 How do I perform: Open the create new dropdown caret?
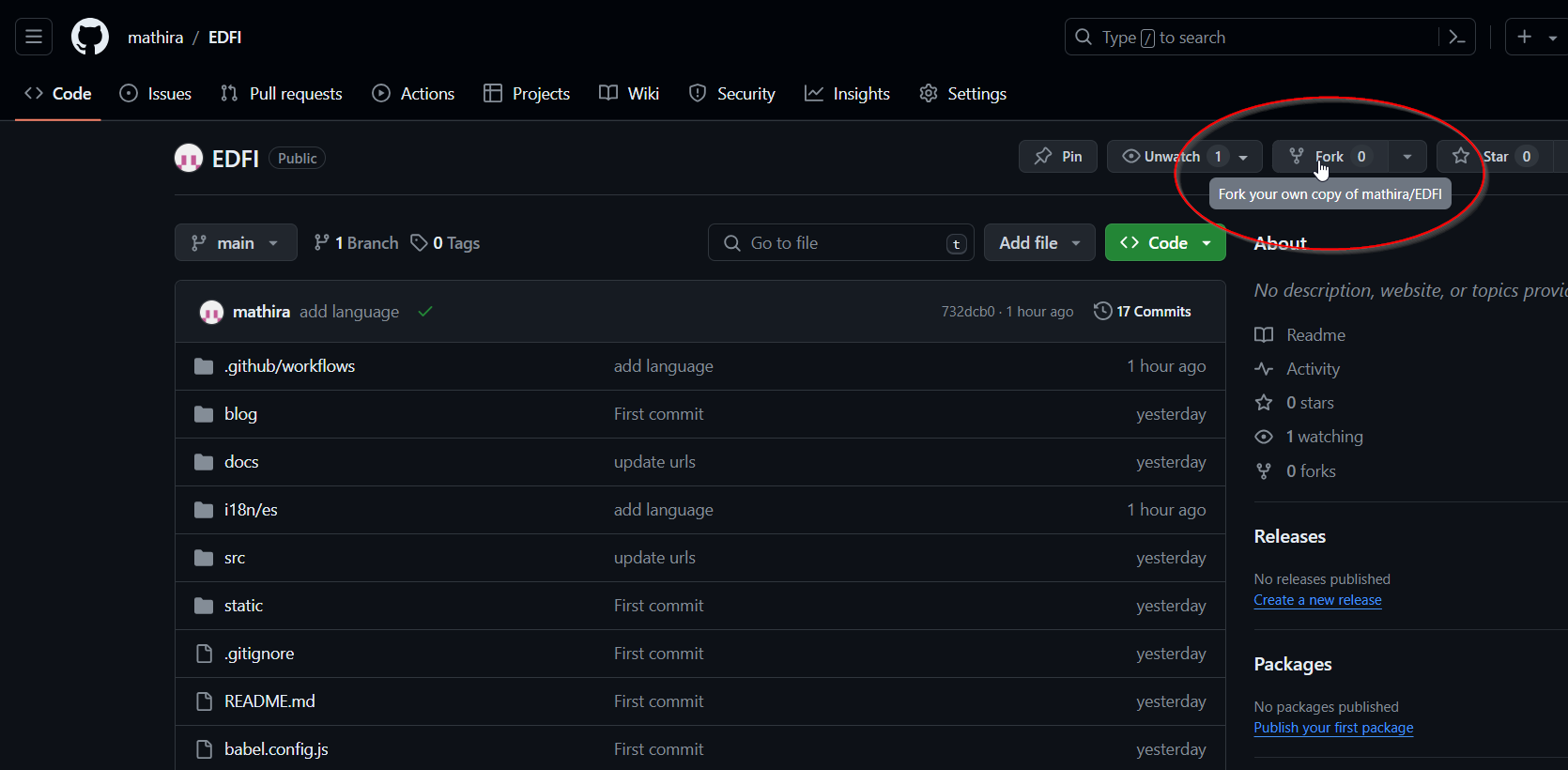click(x=1553, y=38)
